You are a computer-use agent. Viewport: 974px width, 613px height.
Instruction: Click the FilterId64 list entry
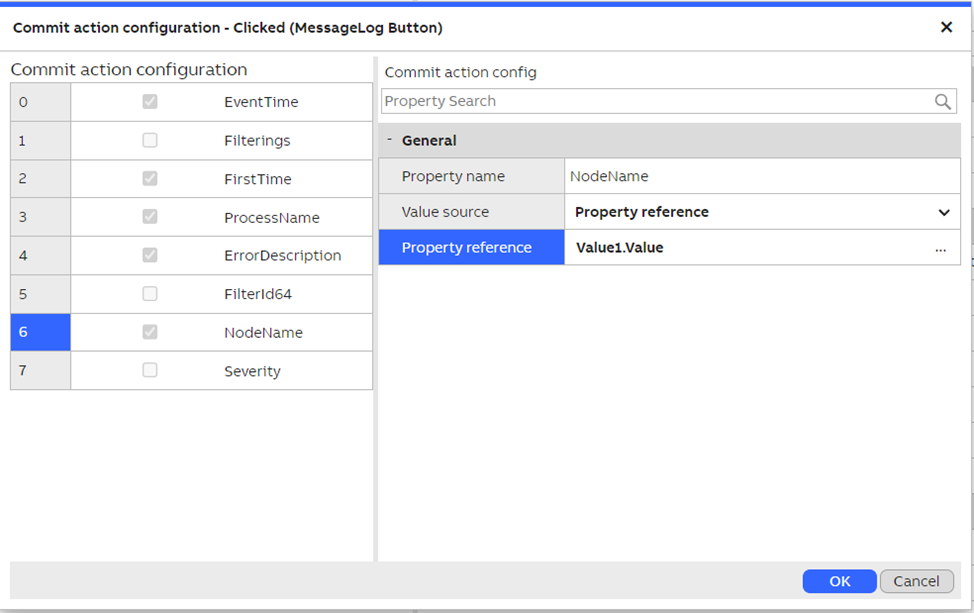[257, 294]
